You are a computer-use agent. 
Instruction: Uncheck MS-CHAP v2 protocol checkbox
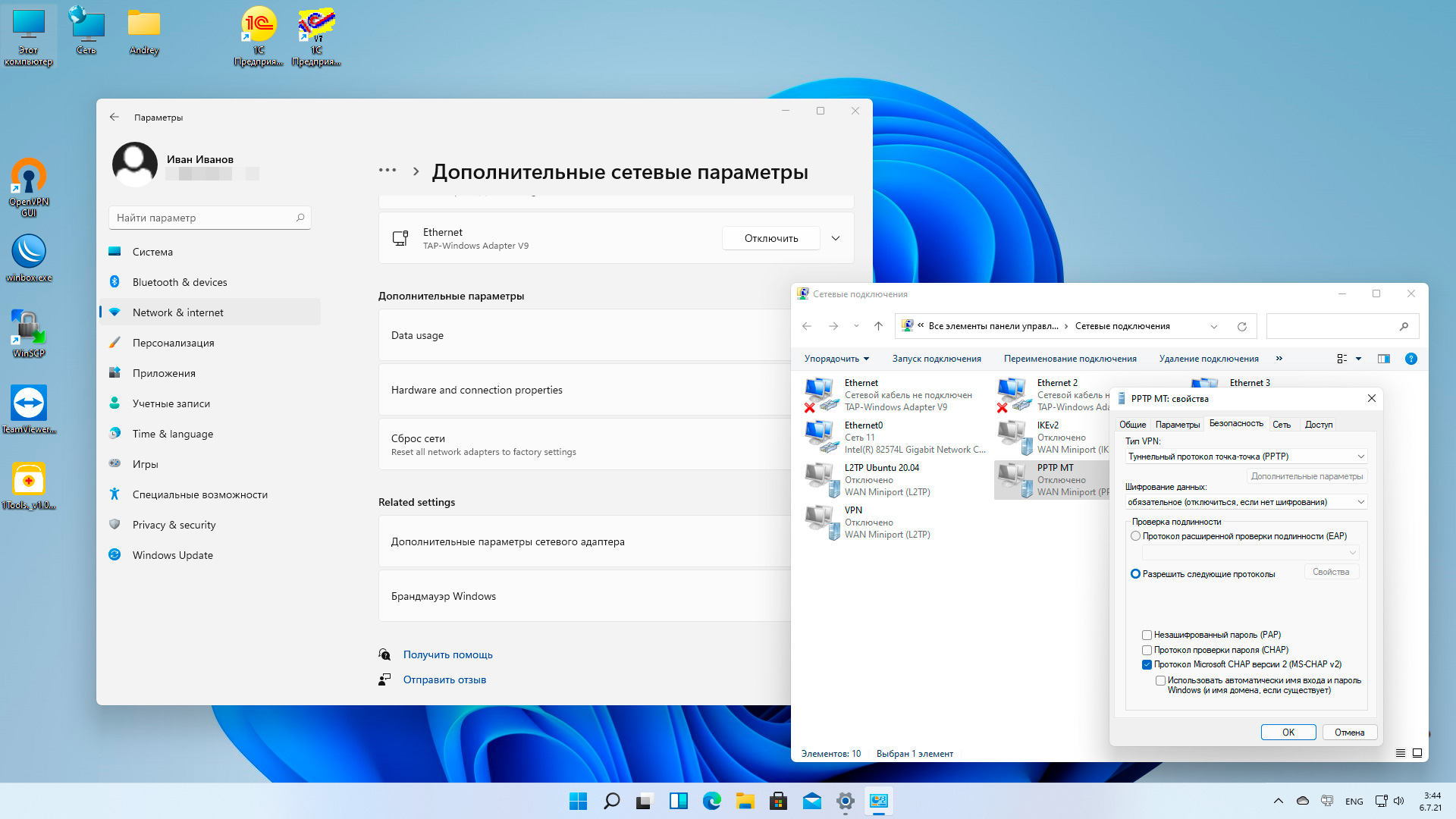(1147, 665)
